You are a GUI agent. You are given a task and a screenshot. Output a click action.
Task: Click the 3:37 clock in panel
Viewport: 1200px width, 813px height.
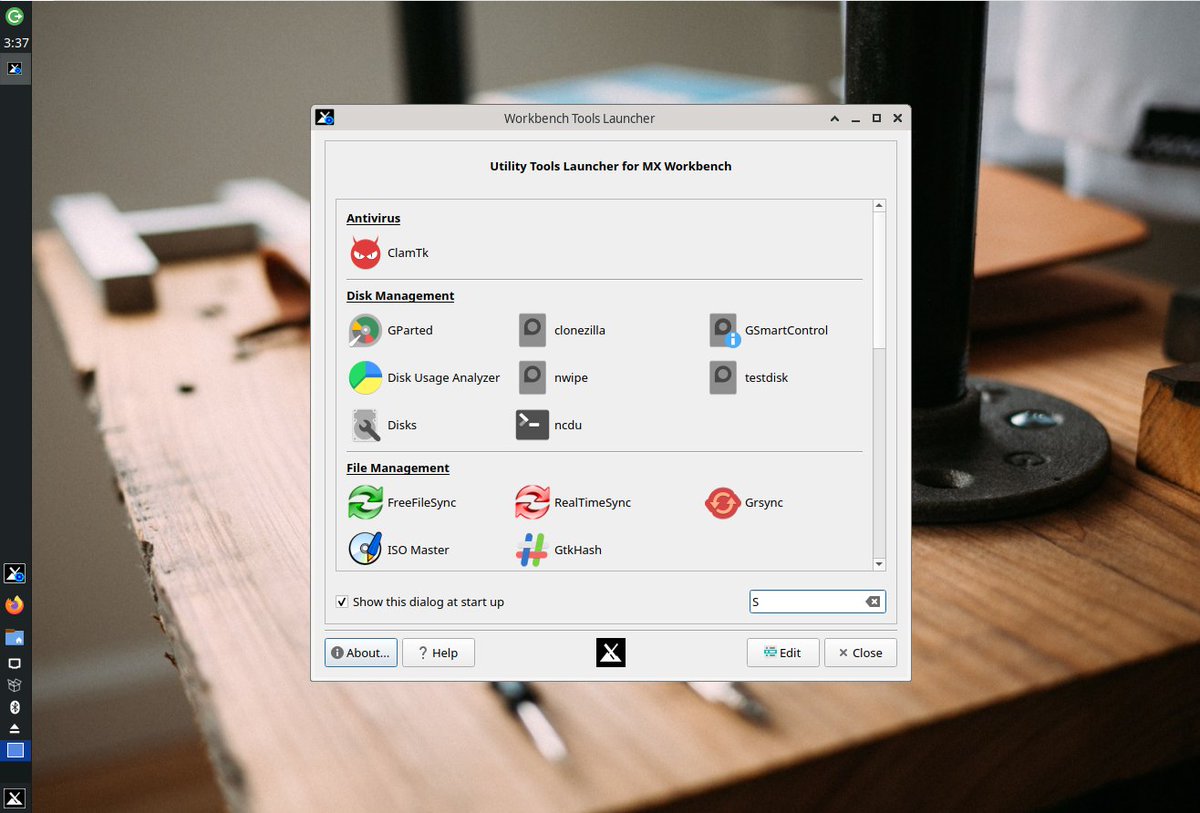pyautogui.click(x=15, y=43)
